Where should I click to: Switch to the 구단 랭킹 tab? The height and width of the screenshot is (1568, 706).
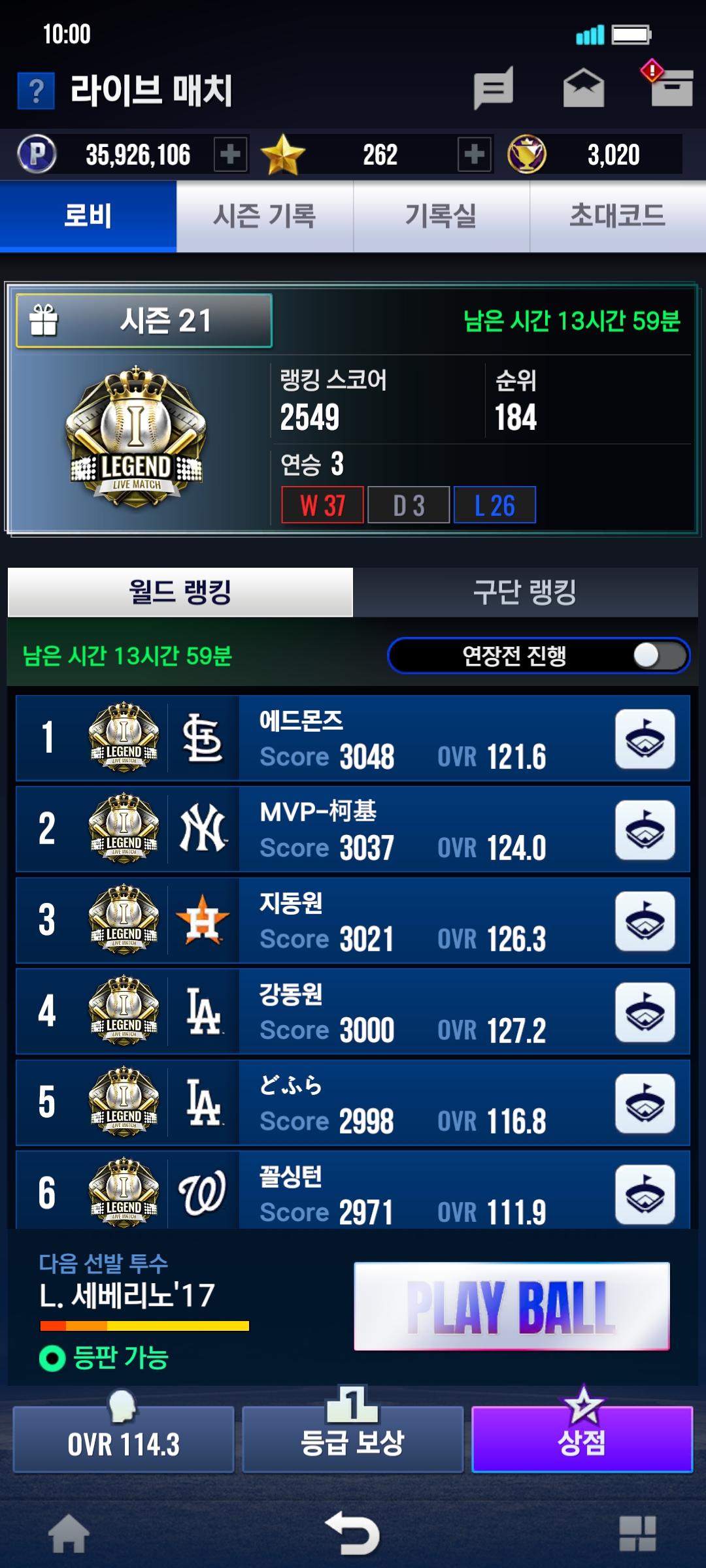coord(525,592)
